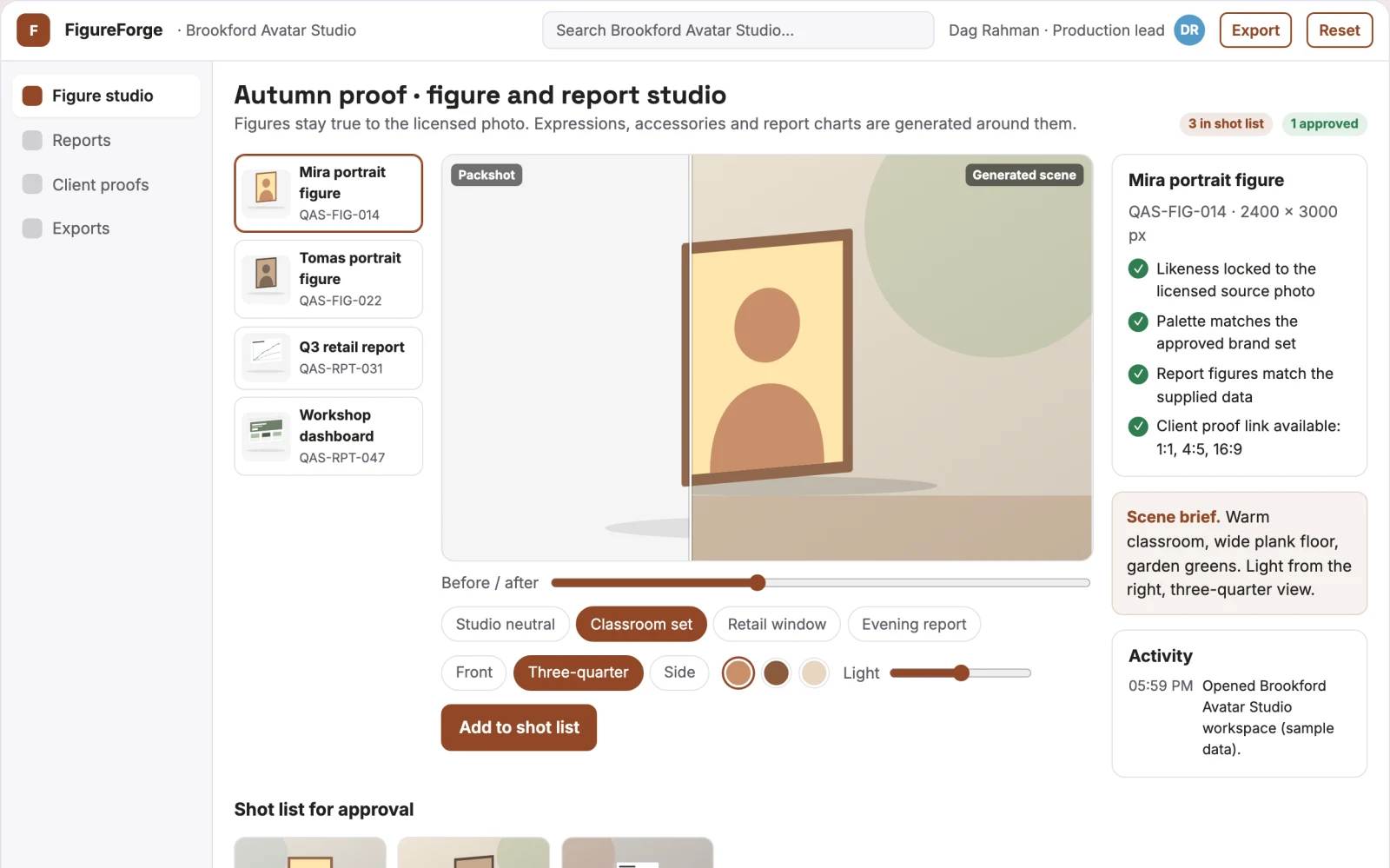
Task: Click Add to shot list
Action: pyautogui.click(x=519, y=727)
